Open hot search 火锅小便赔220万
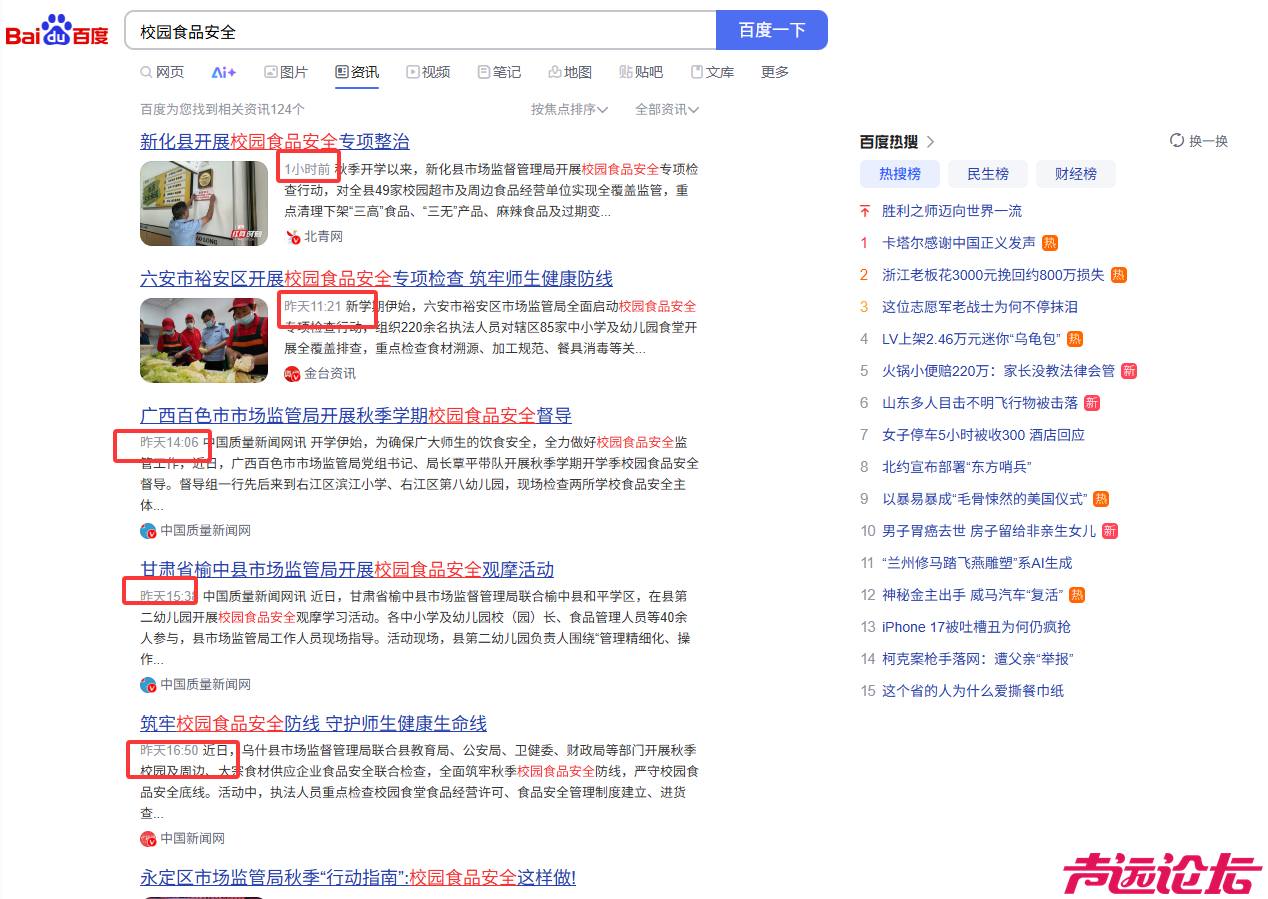The height and width of the screenshot is (899, 1268). point(998,371)
